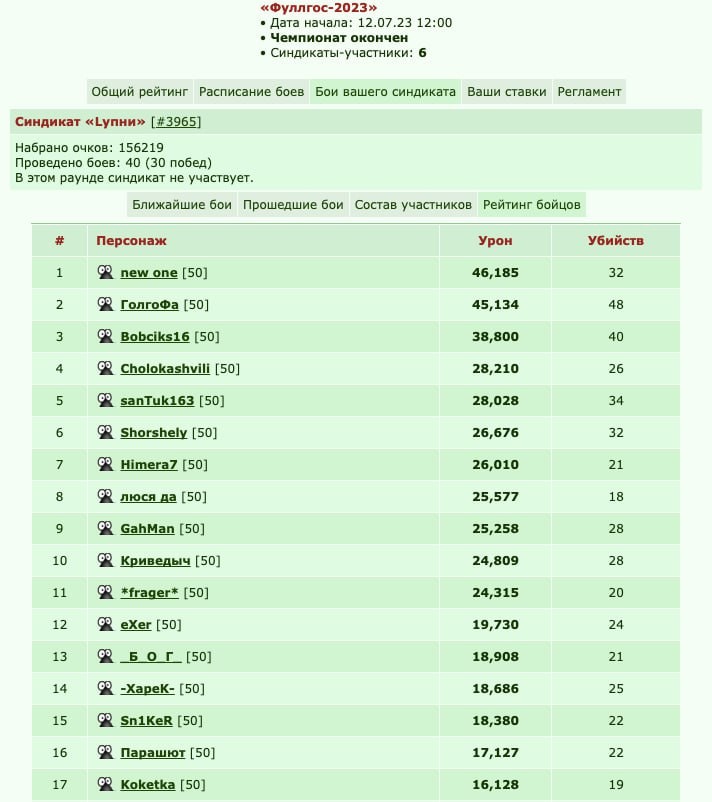Show Ближайшие бои sub-tab
The image size is (712, 802).
click(x=182, y=205)
